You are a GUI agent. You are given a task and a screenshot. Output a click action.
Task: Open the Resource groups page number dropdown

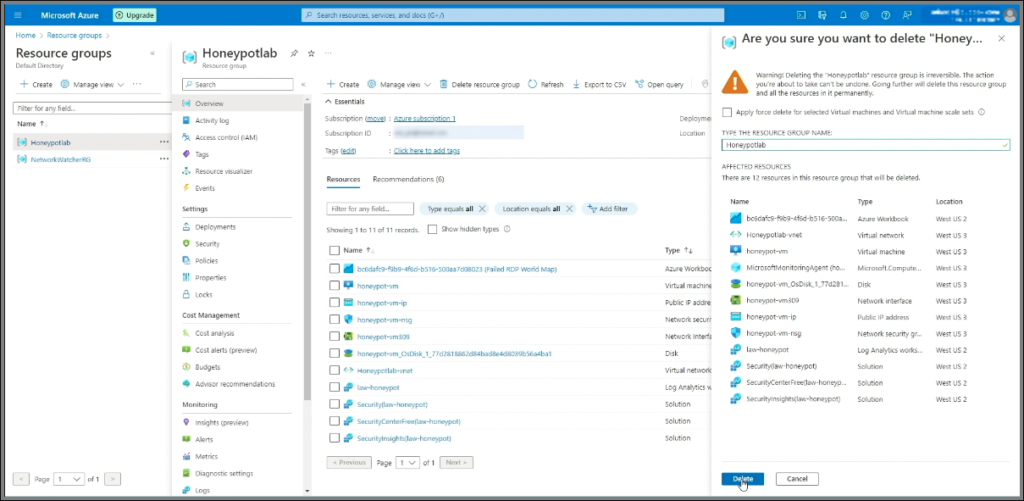pos(69,479)
